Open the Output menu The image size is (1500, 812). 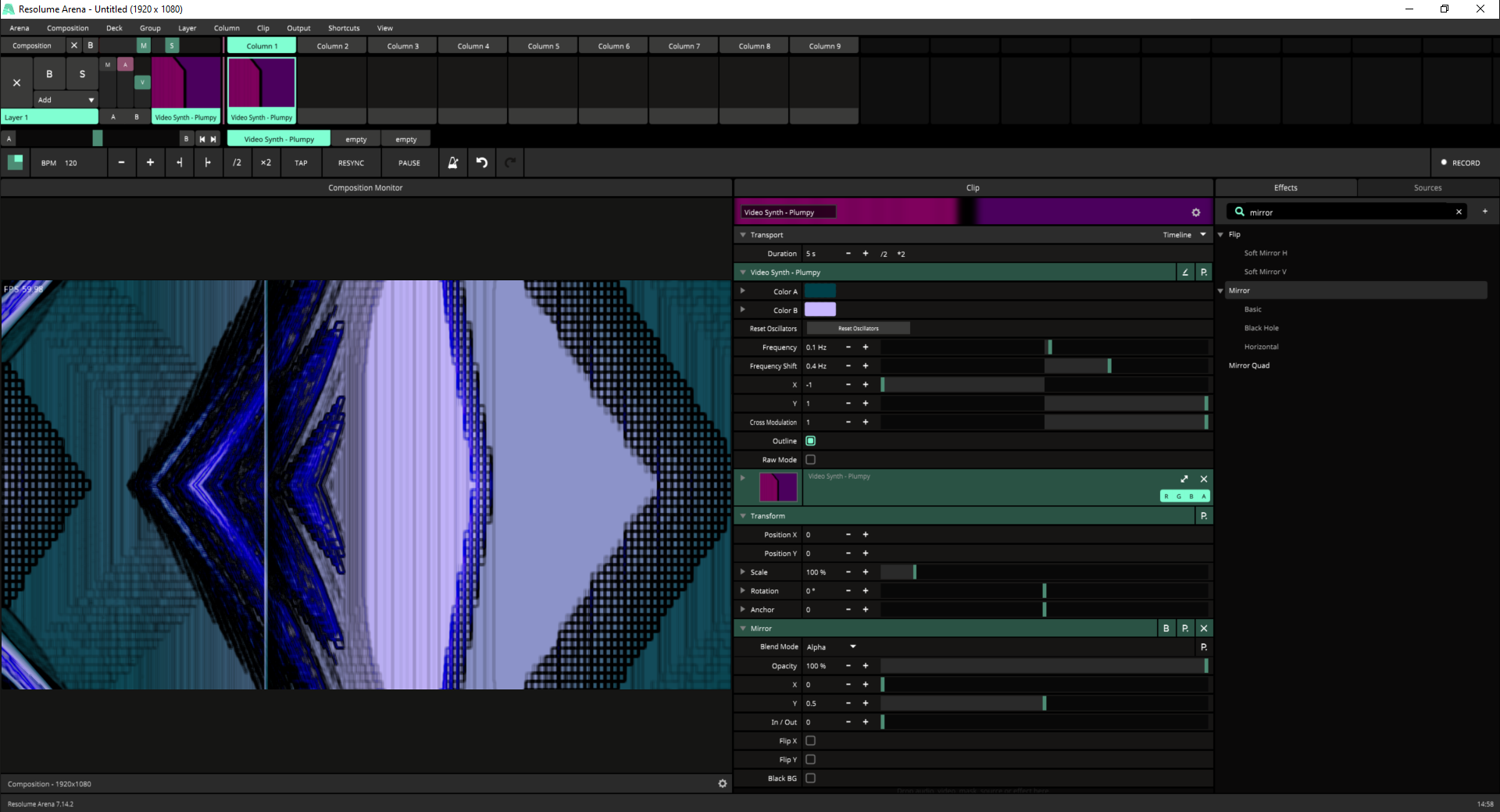point(298,28)
